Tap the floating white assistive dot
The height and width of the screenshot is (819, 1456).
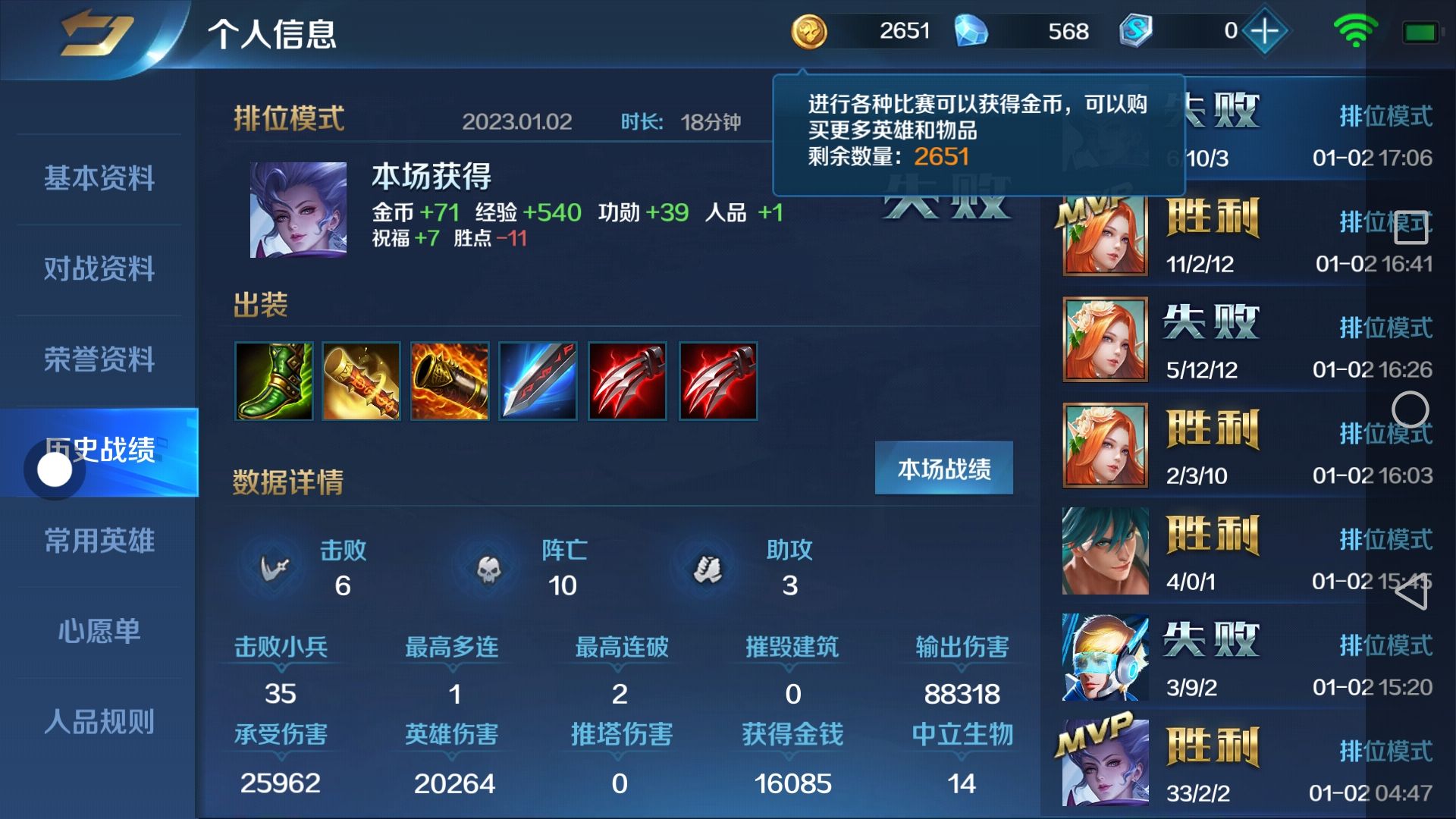point(55,470)
